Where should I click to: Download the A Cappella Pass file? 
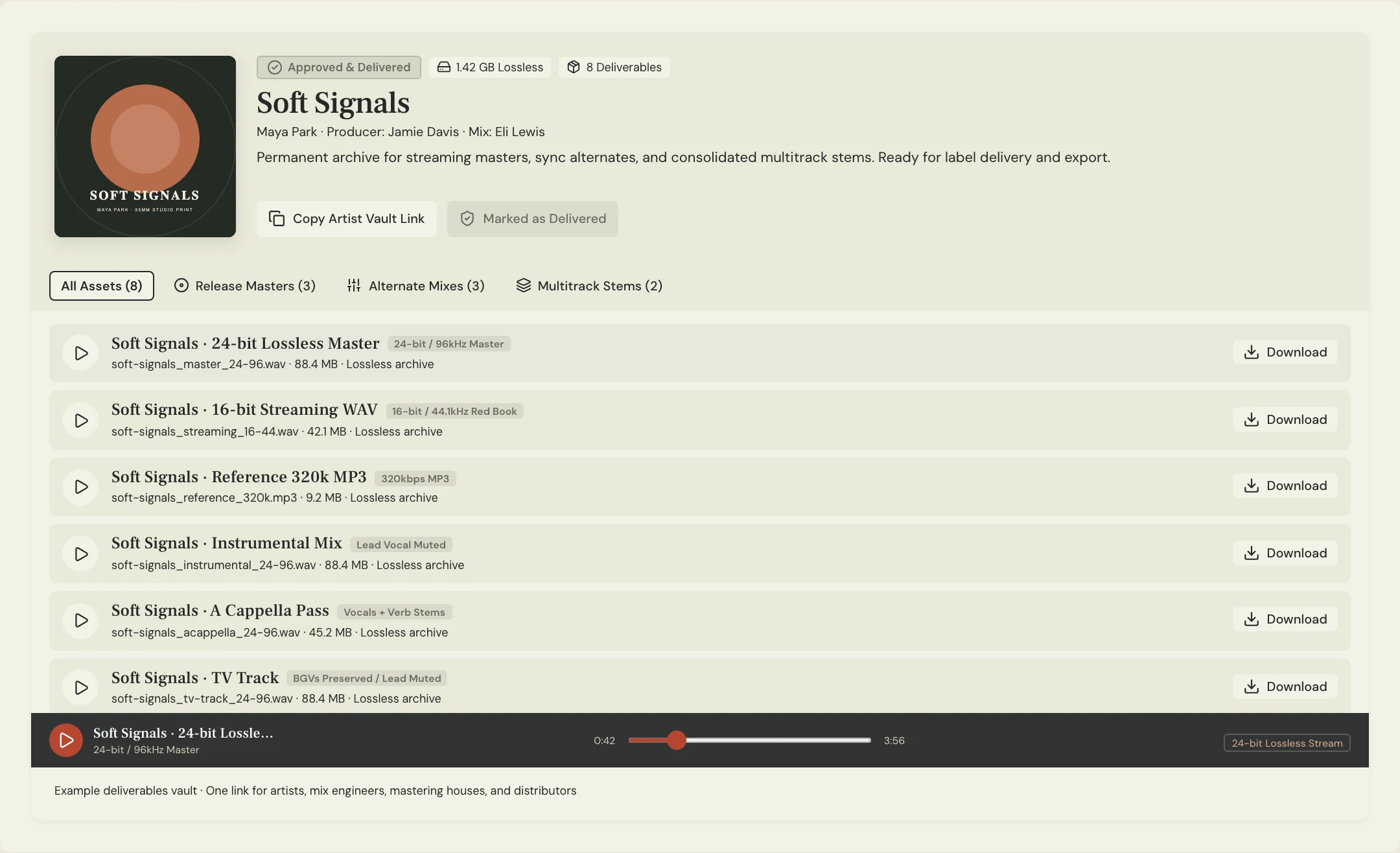pyautogui.click(x=1285, y=619)
